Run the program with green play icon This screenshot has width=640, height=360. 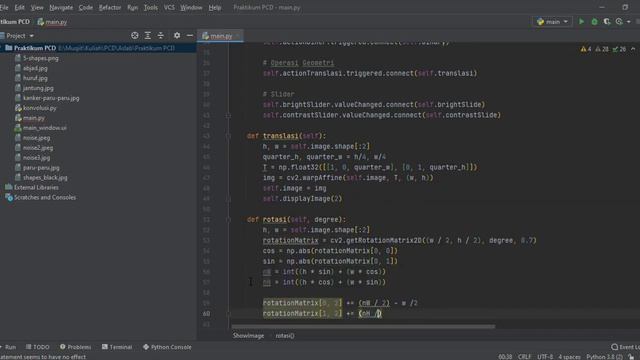coord(581,22)
